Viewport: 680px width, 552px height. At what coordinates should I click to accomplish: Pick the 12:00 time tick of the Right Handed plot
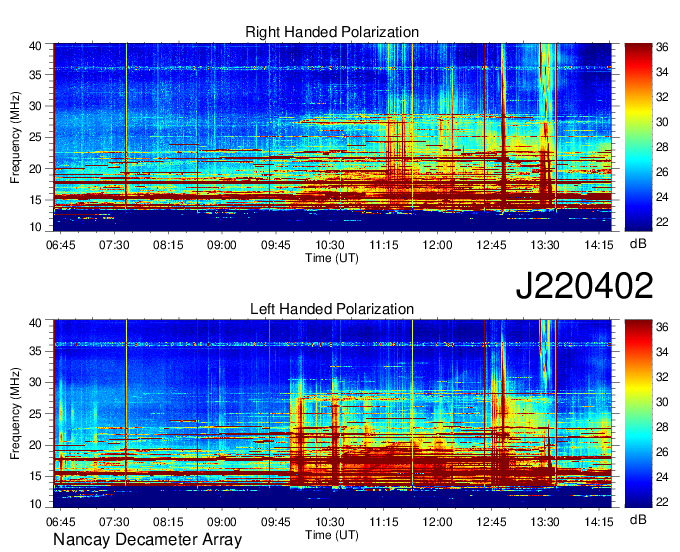tap(437, 245)
